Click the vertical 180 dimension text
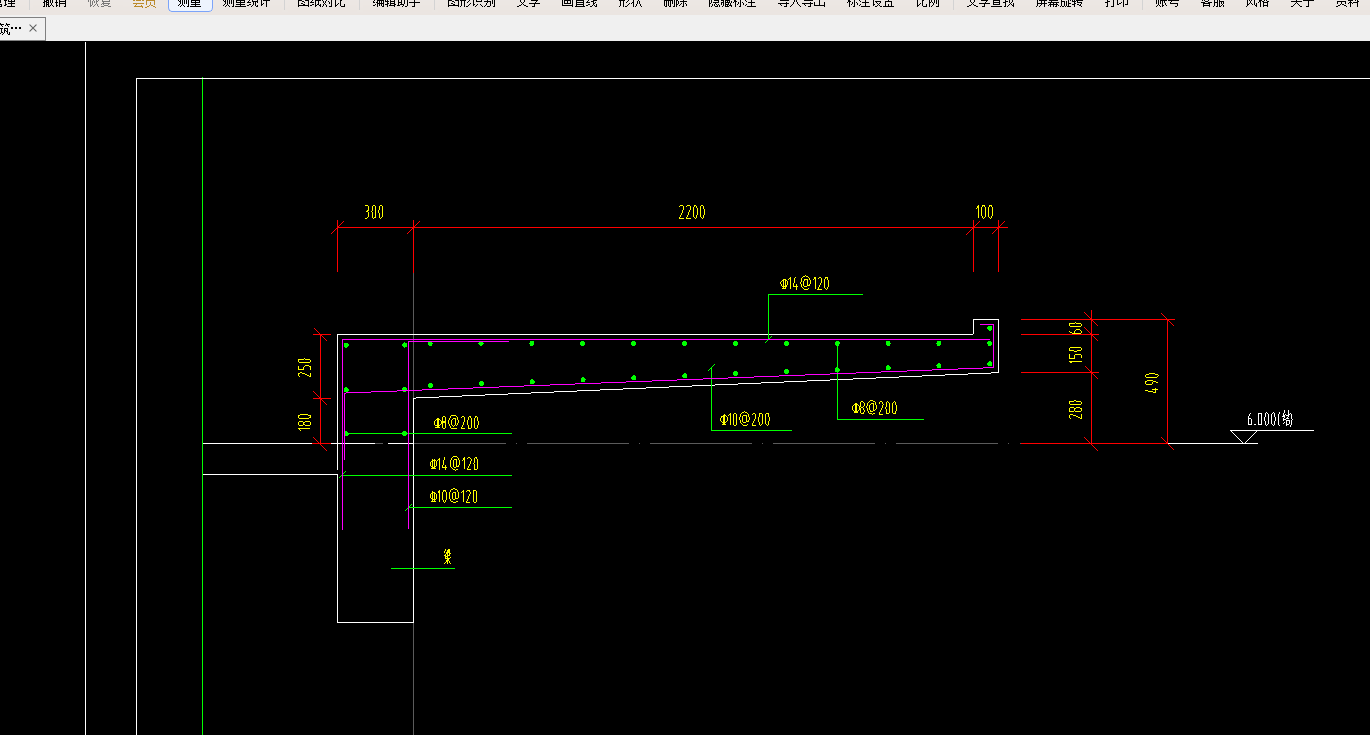Viewport: 1370px width, 735px height. pyautogui.click(x=306, y=422)
